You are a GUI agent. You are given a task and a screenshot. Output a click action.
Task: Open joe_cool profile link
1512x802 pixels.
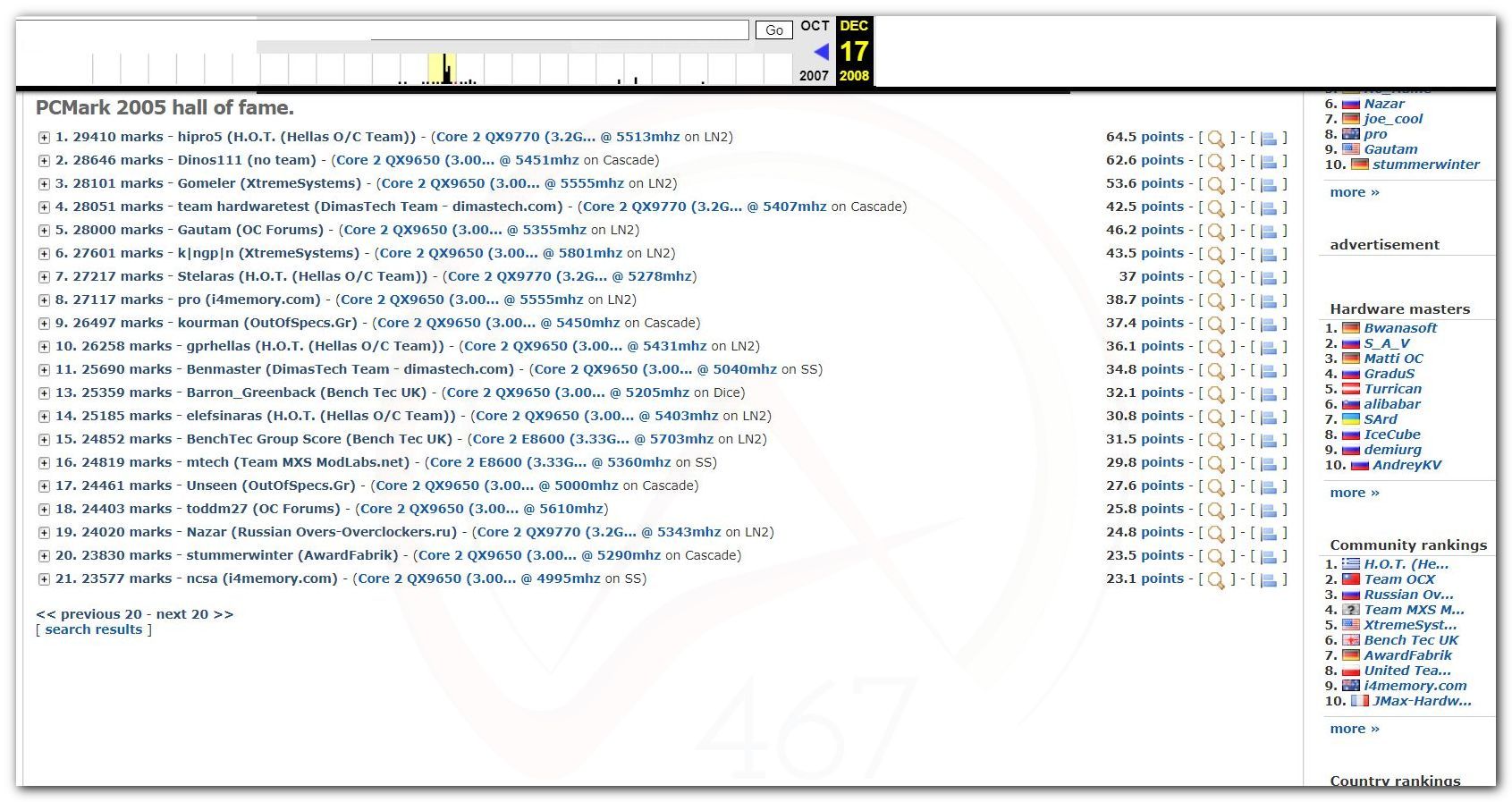pyautogui.click(x=1393, y=119)
